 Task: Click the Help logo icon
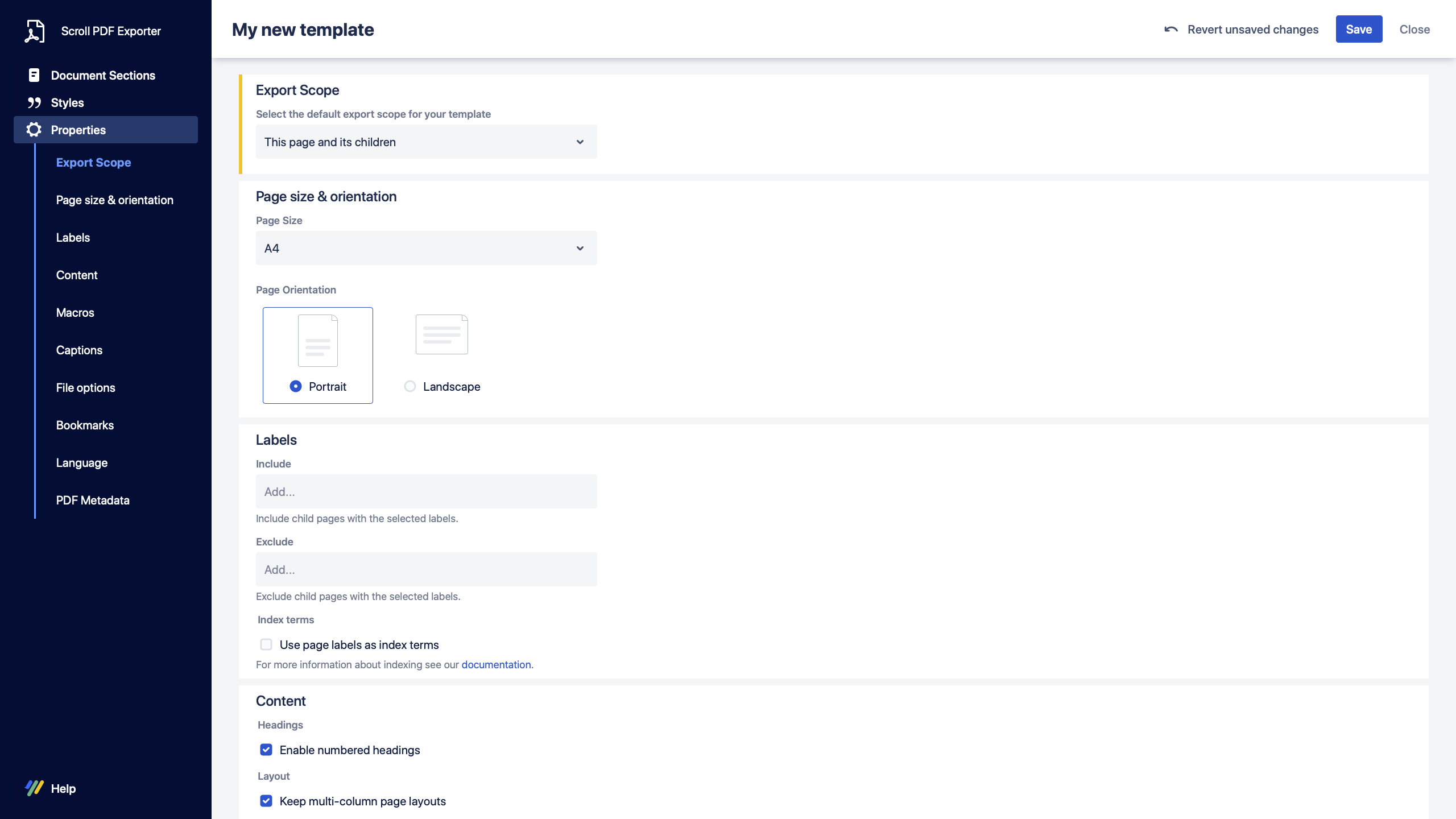[34, 788]
